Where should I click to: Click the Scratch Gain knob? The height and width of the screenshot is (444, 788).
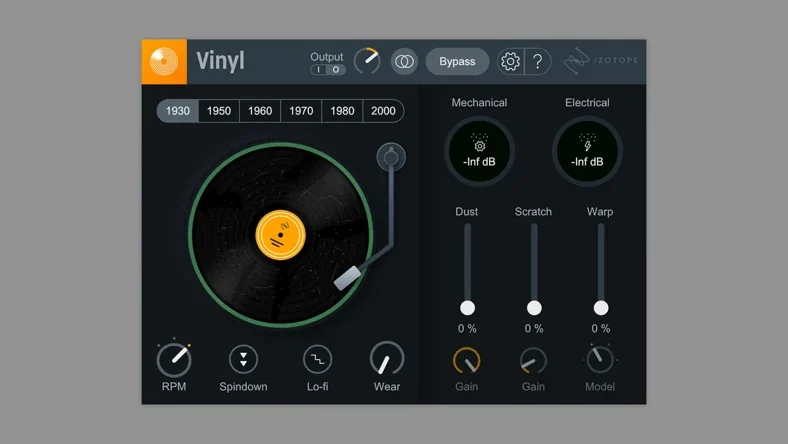pyautogui.click(x=533, y=361)
